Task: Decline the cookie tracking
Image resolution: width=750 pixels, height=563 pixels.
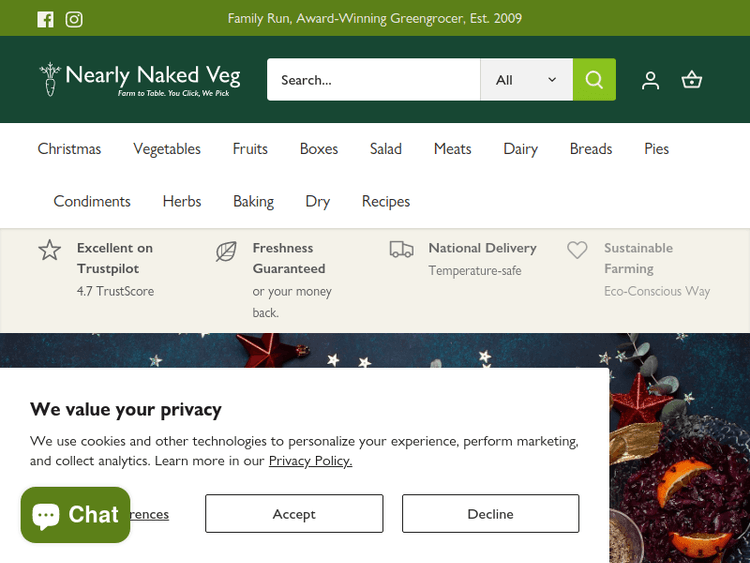Action: (x=490, y=514)
